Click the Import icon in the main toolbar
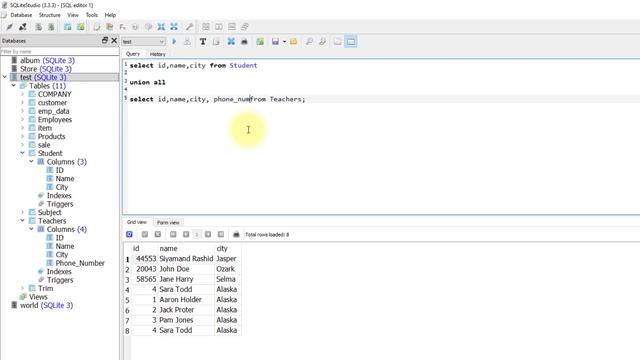Image resolution: width=640 pixels, height=360 pixels. coord(161,27)
